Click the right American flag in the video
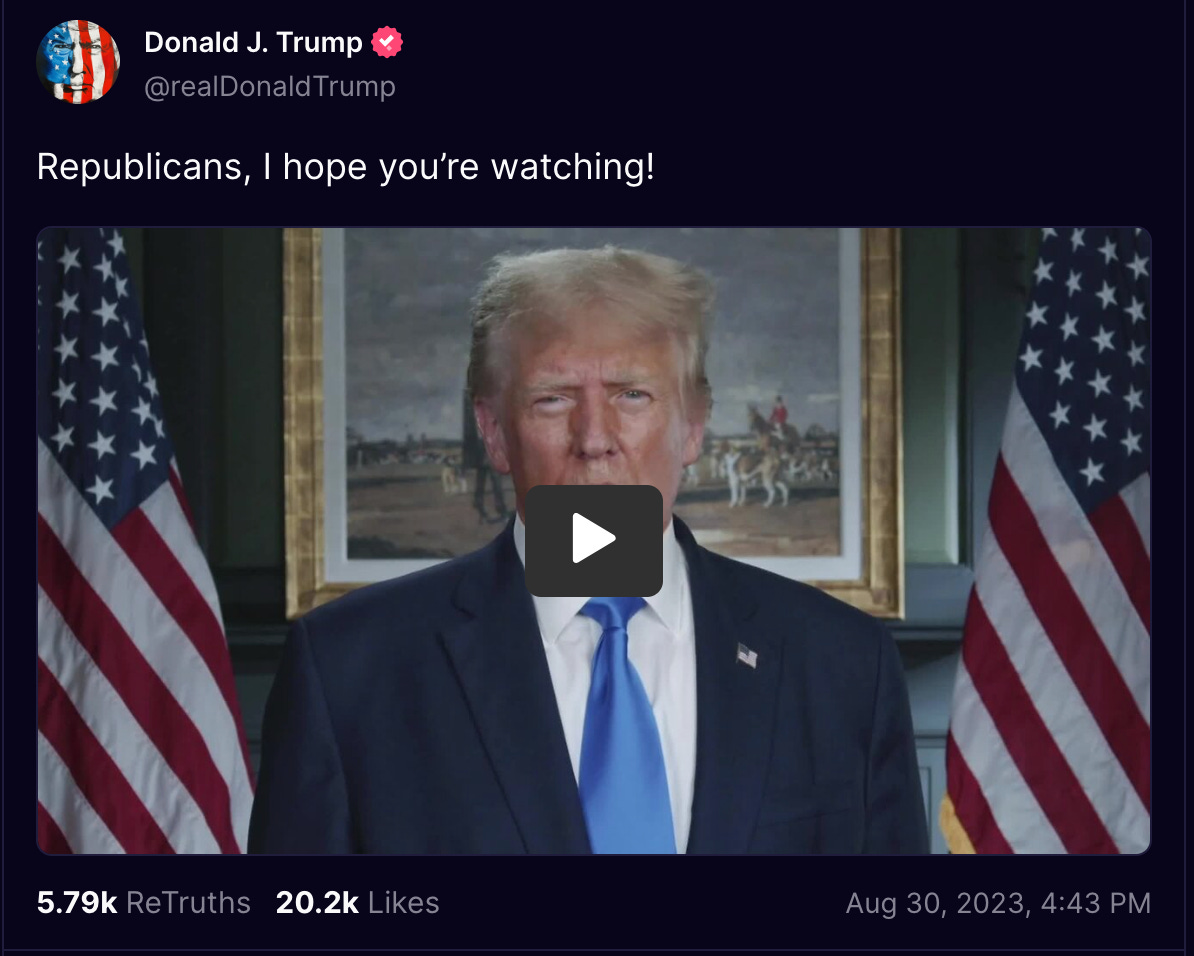This screenshot has width=1194, height=956. tap(1049, 541)
